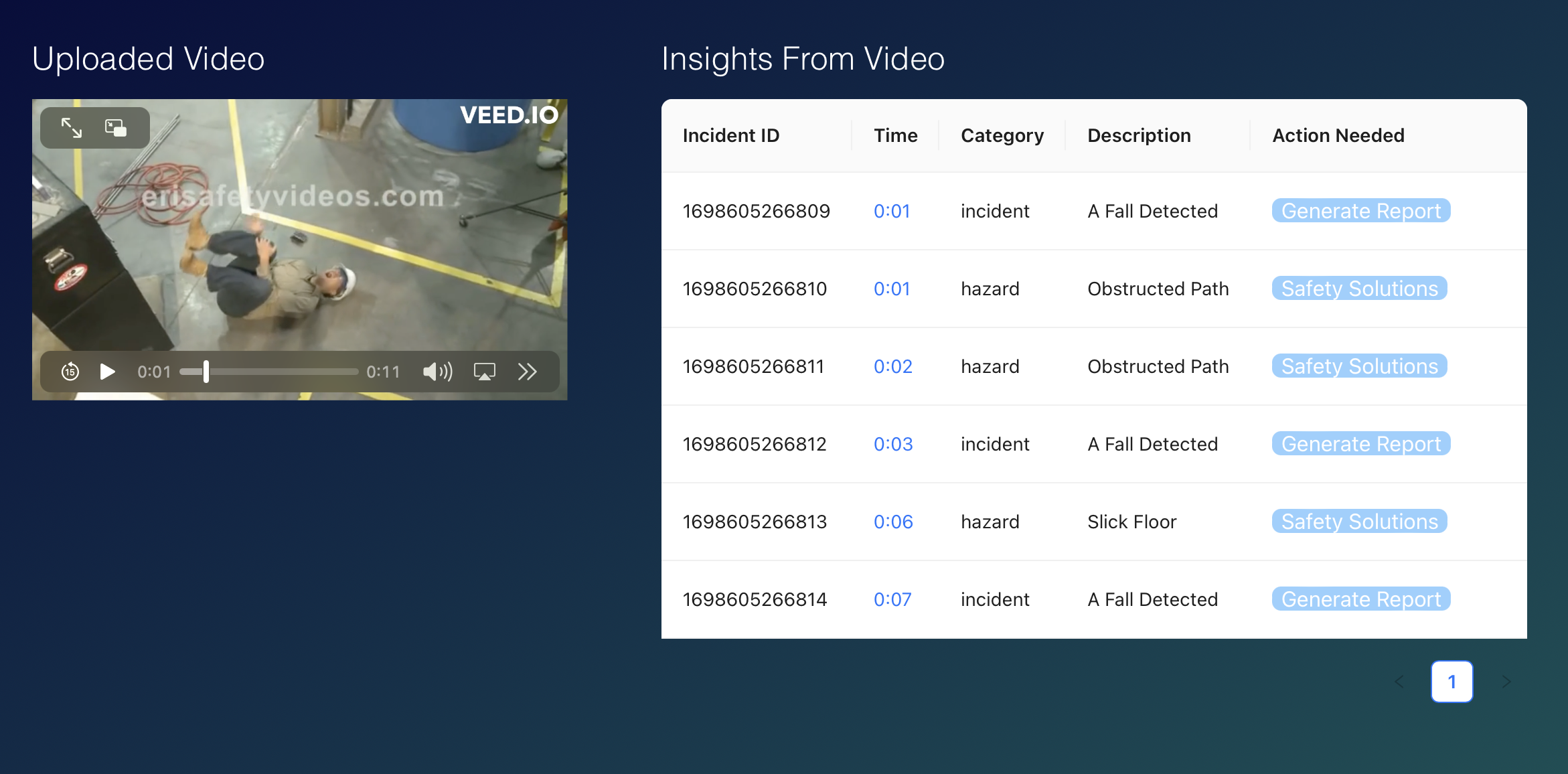
Task: View Safety Solutions for Obstructed Path hazard
Action: click(1359, 289)
